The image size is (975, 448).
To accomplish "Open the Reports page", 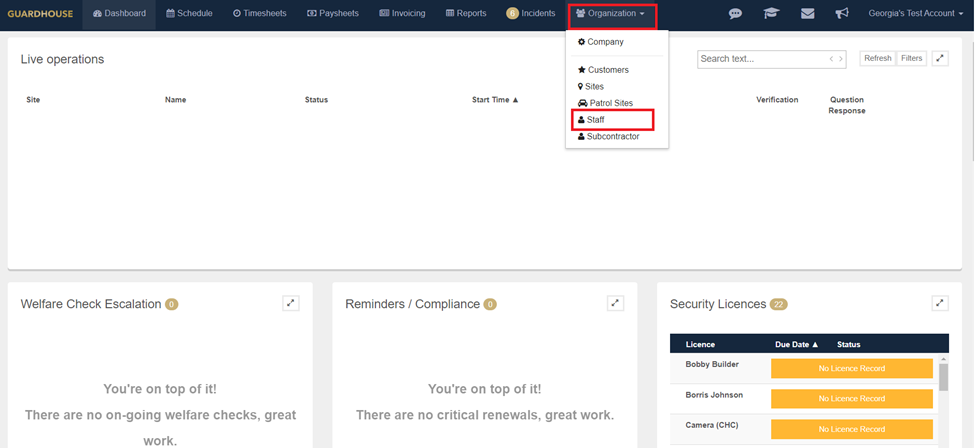I will [466, 14].
